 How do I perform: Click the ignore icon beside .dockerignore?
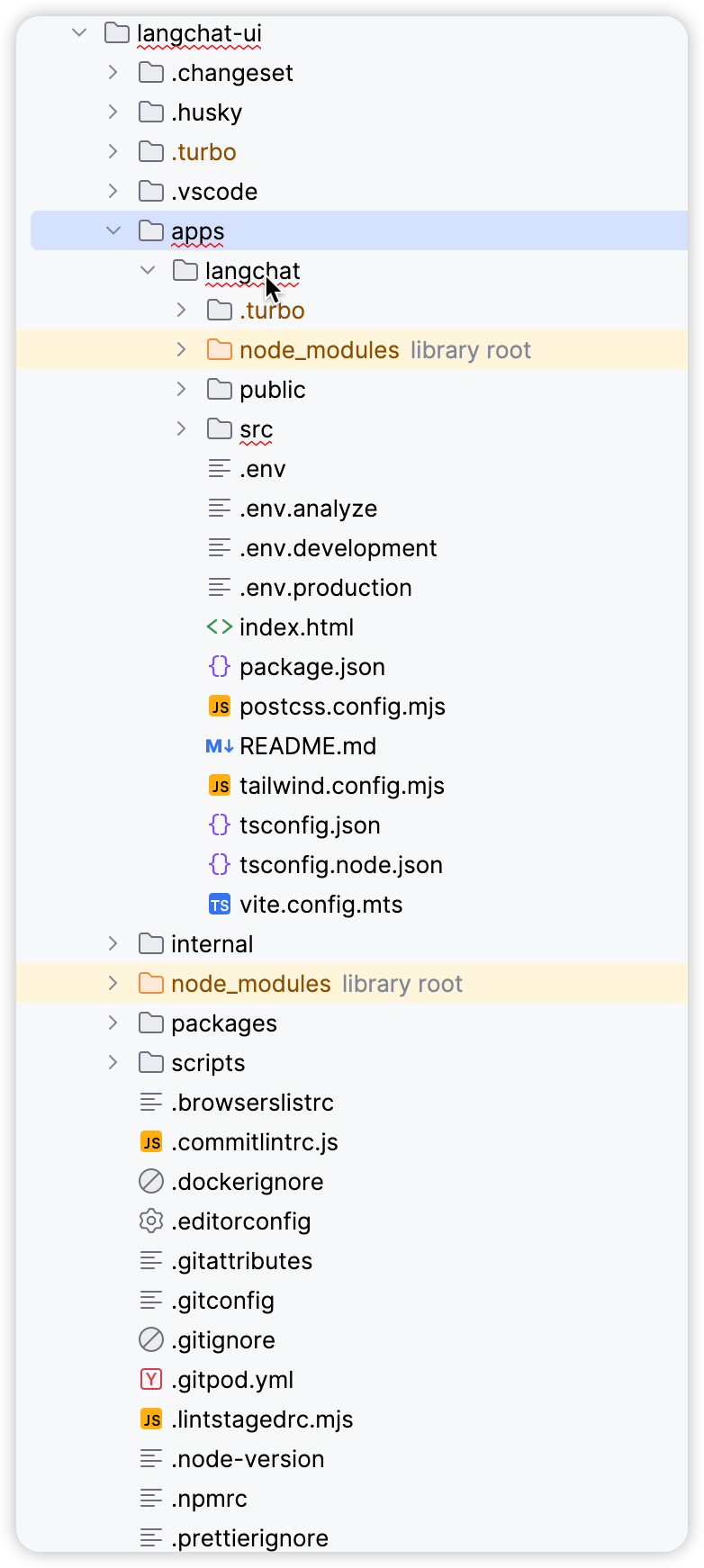[x=151, y=1182]
